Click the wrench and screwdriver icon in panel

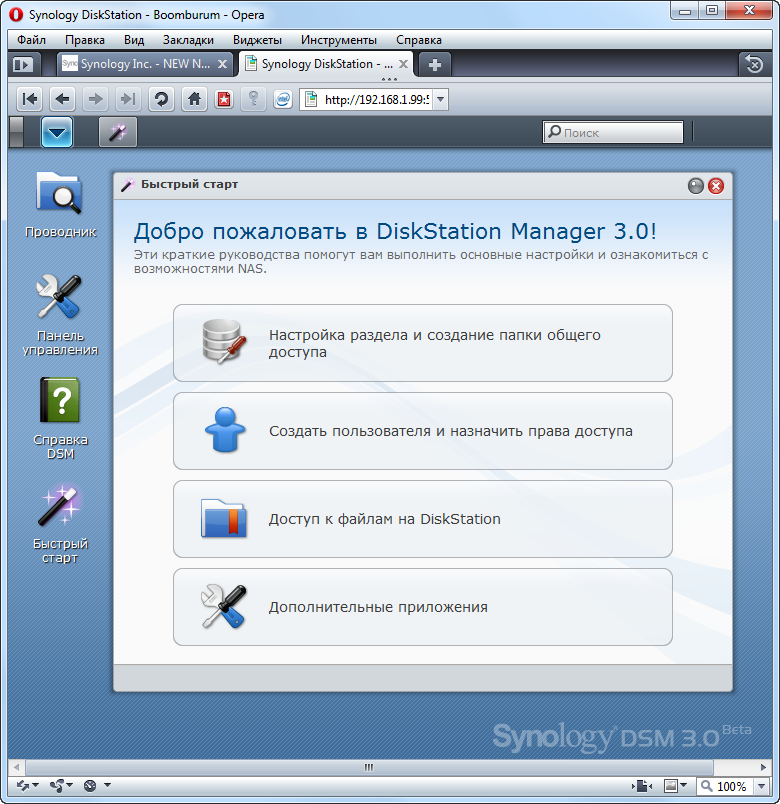(x=224, y=606)
